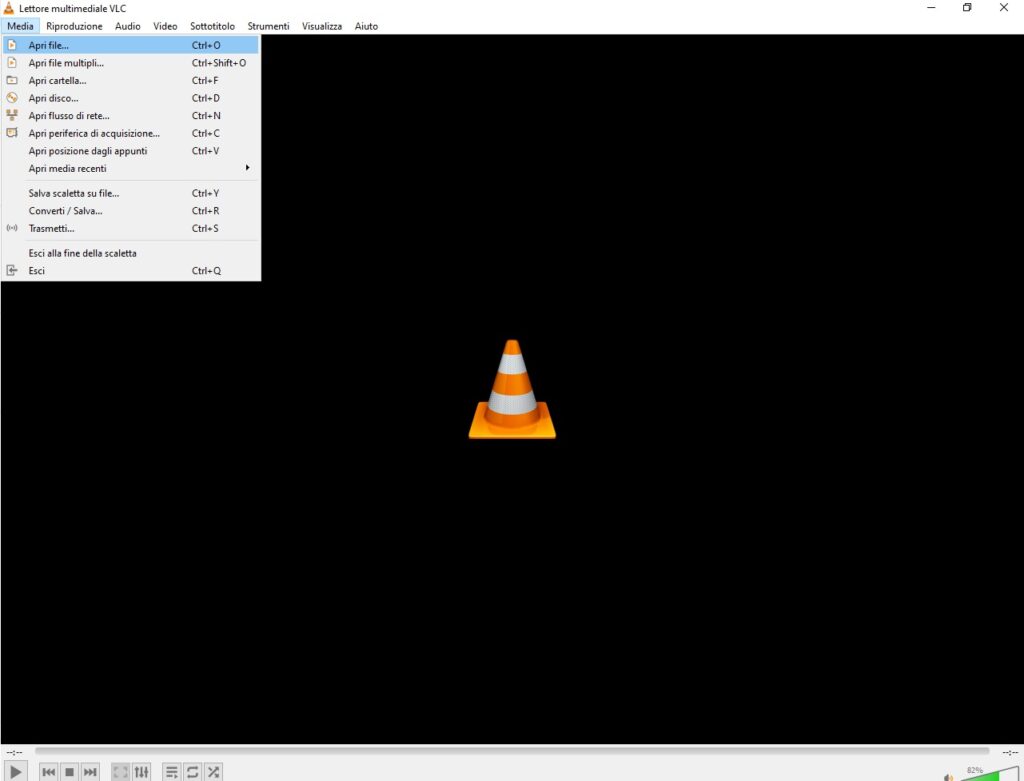The height and width of the screenshot is (781, 1024).
Task: Click the Apri file multipli icon
Action: (12, 63)
